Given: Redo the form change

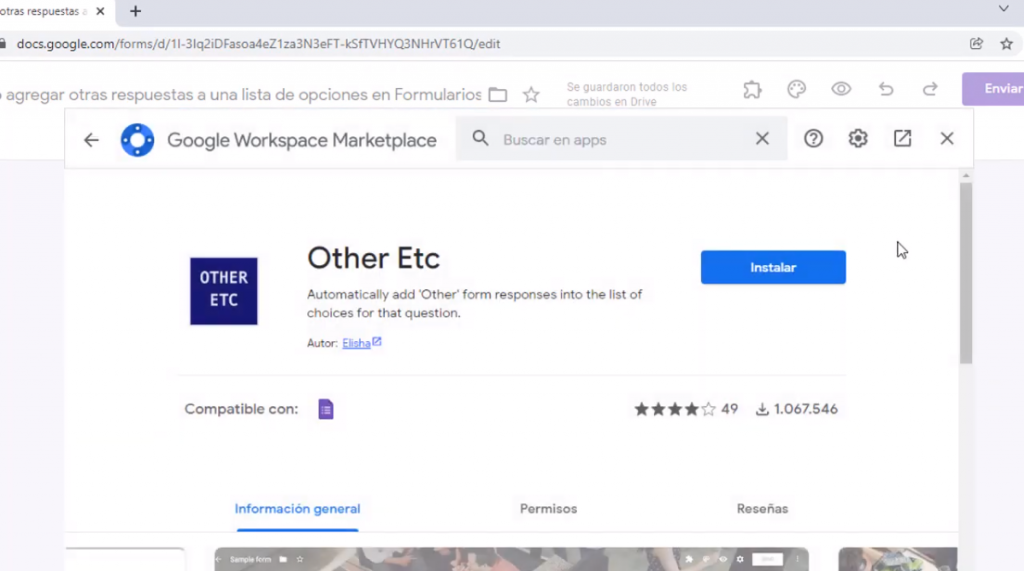Looking at the screenshot, I should point(930,89).
